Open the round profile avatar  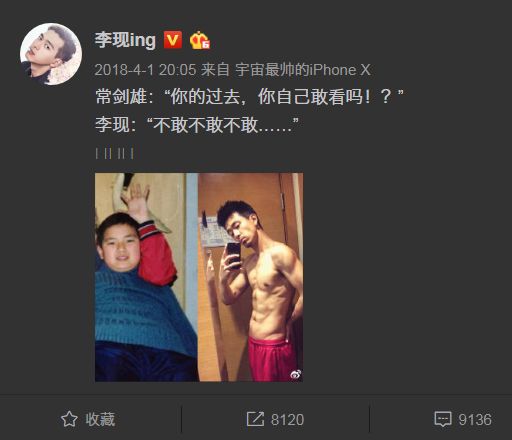coord(51,54)
